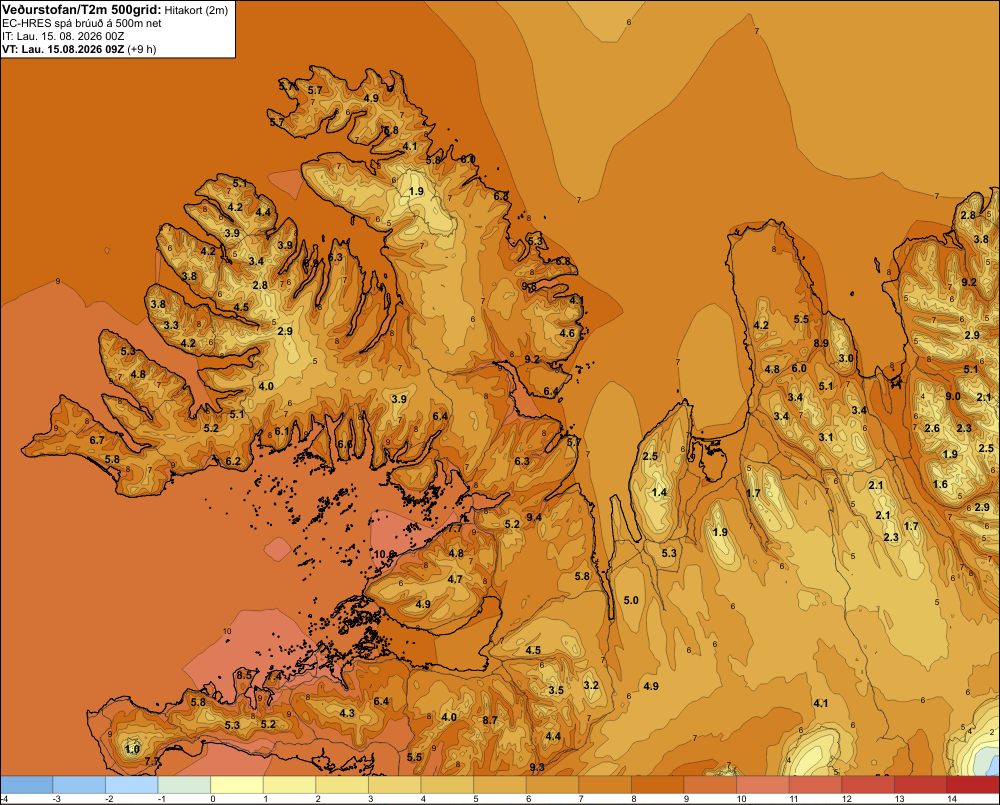Pick the legend swatch between 12 and 13

(868, 785)
